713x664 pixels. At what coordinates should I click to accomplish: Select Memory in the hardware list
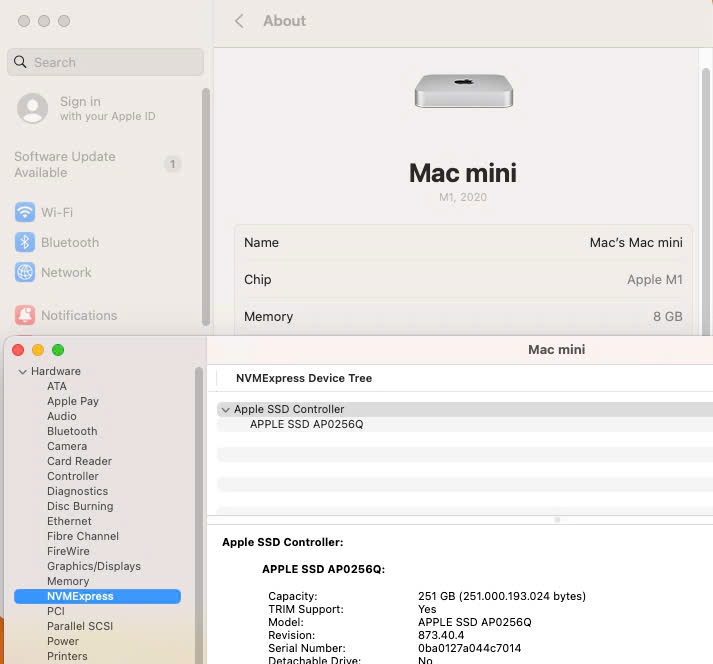(x=68, y=581)
